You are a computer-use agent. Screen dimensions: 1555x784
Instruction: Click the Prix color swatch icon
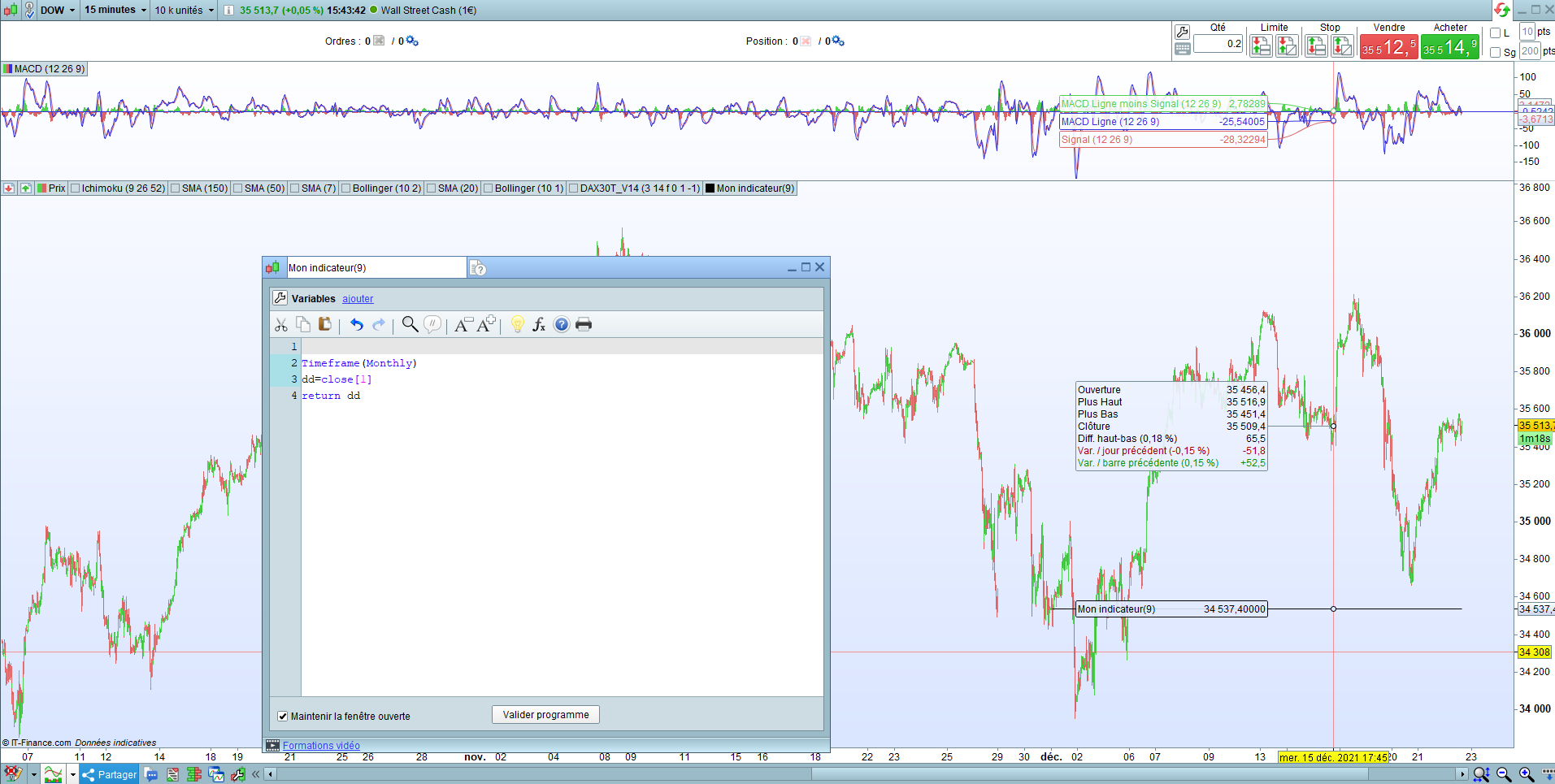coord(41,188)
